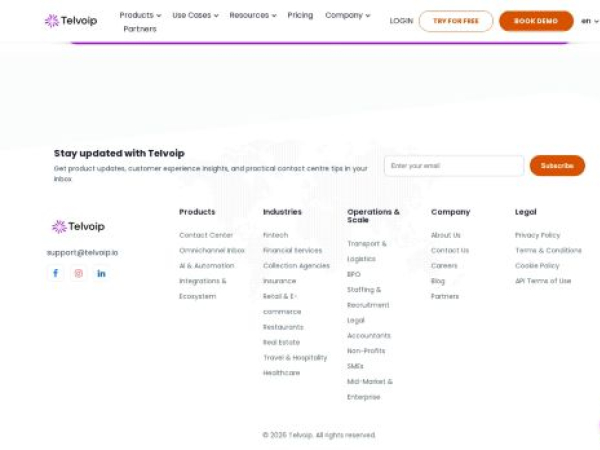The height and width of the screenshot is (450, 600).
Task: Open the Non-Profits footer link
Action: pos(366,351)
